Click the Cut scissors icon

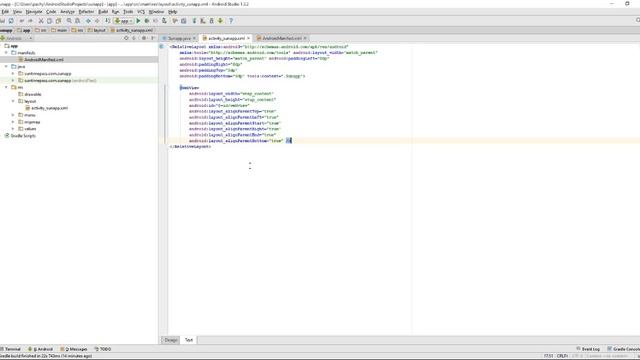tap(41, 21)
